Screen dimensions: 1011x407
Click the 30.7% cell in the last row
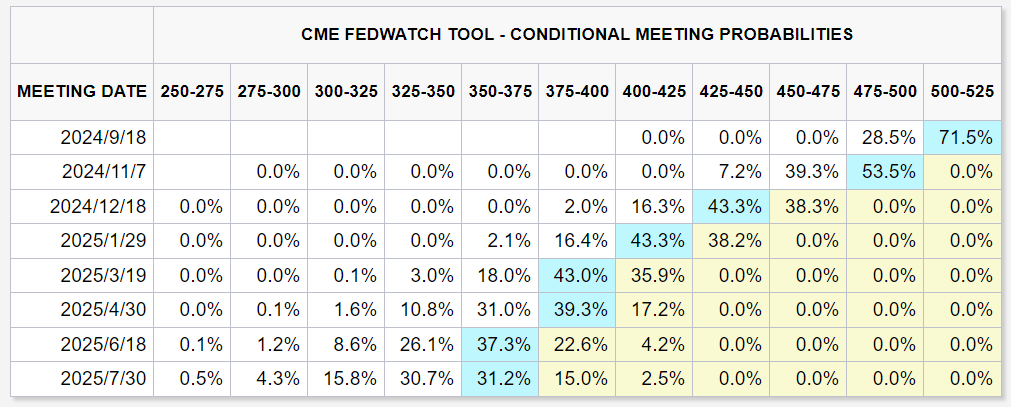click(423, 377)
